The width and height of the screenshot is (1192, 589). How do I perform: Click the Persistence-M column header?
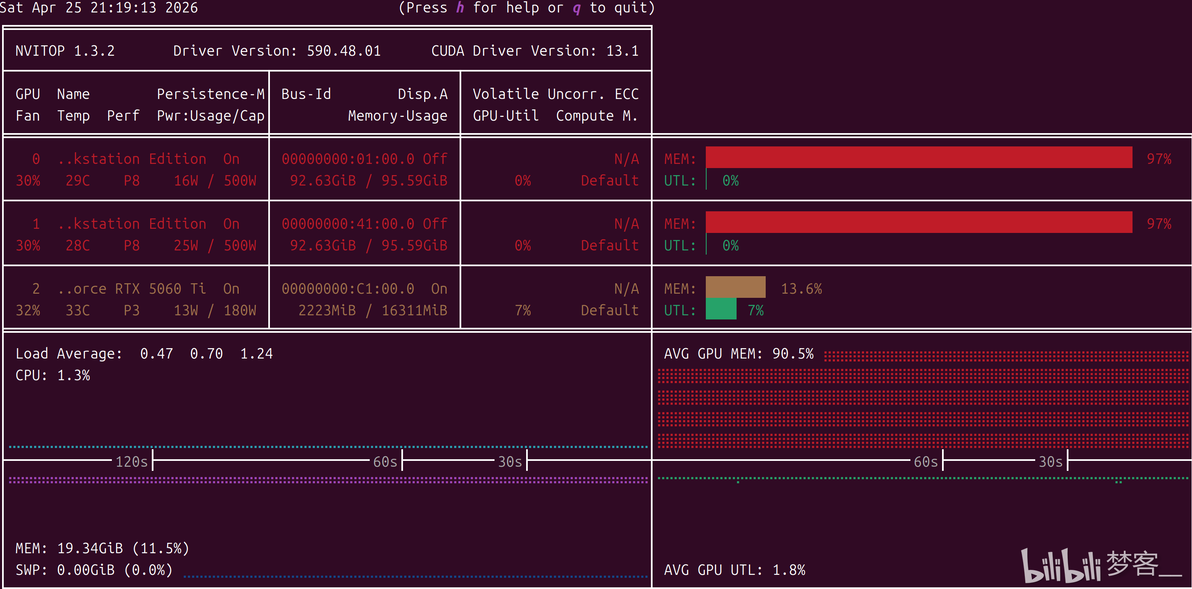point(211,94)
